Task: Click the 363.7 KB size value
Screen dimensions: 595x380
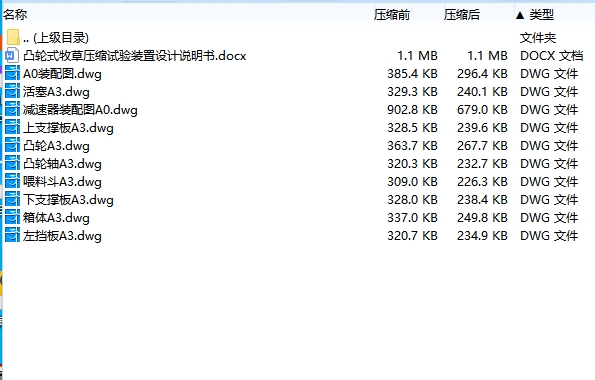Action: tap(412, 146)
